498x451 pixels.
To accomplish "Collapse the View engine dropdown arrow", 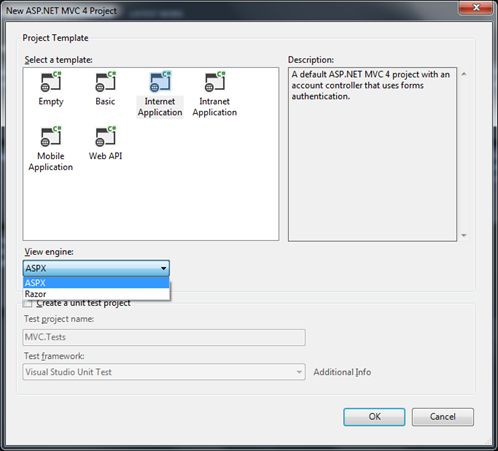I will point(163,268).
